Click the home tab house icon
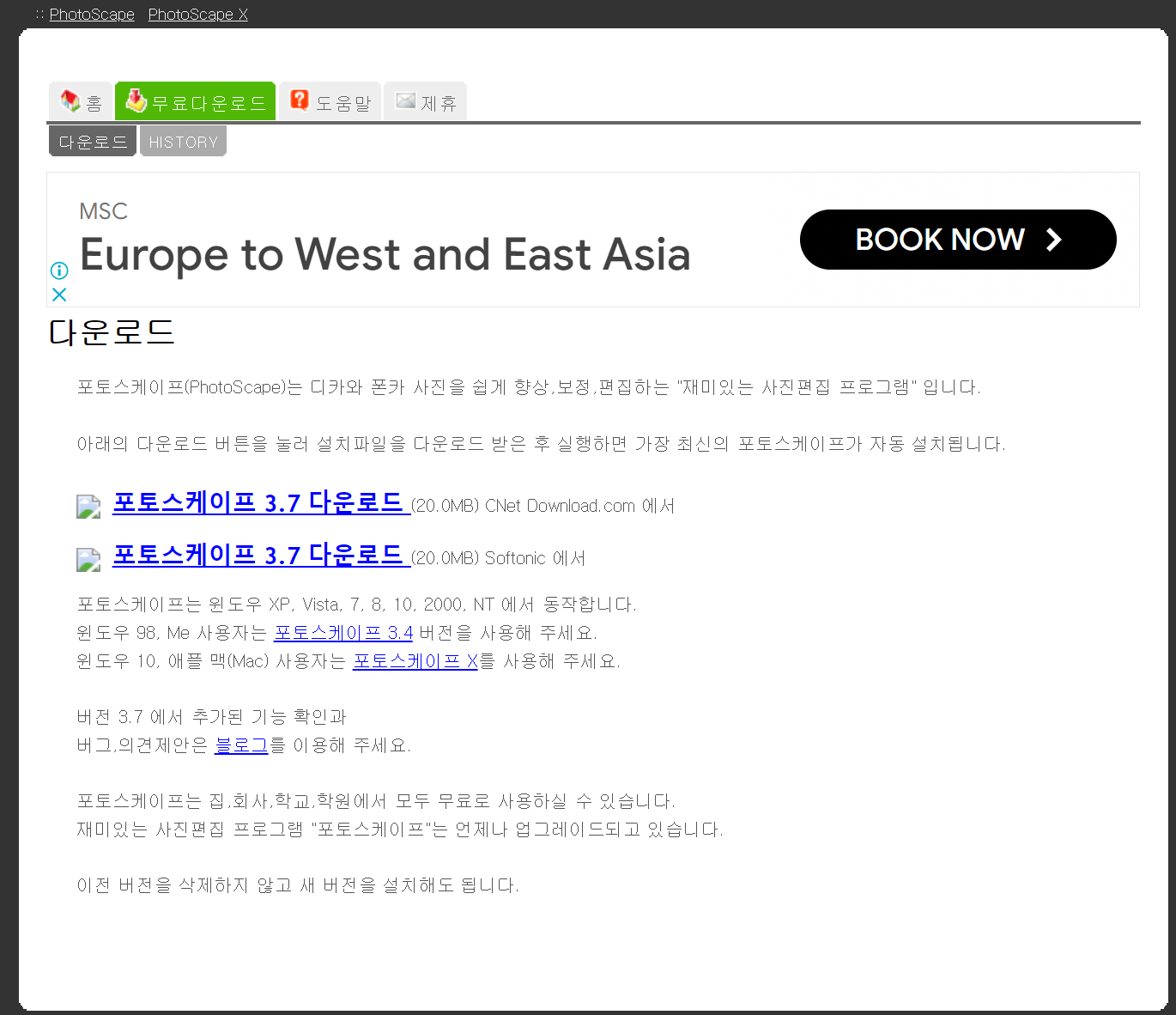 click(x=70, y=101)
